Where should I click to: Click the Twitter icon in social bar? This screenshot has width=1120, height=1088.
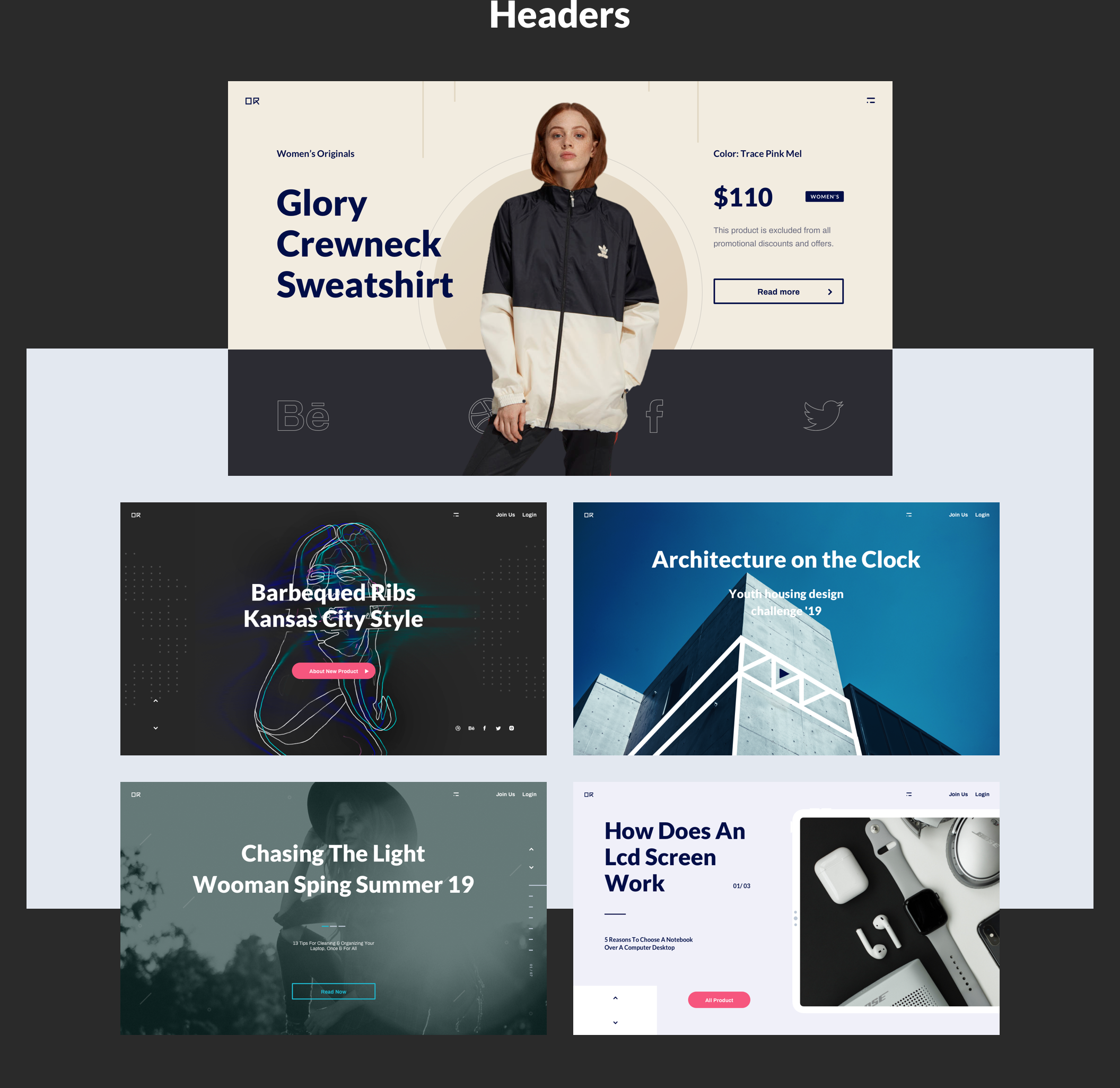pos(822,411)
